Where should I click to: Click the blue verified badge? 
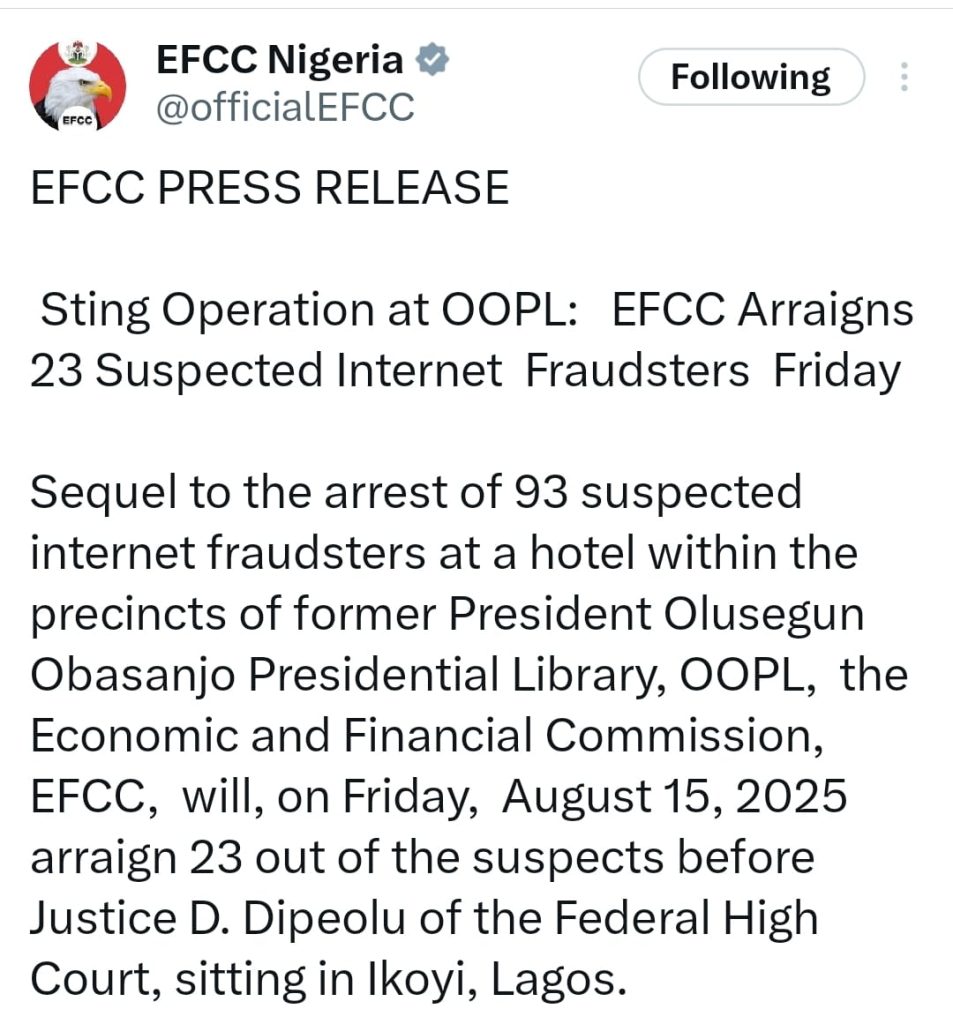(x=432, y=59)
